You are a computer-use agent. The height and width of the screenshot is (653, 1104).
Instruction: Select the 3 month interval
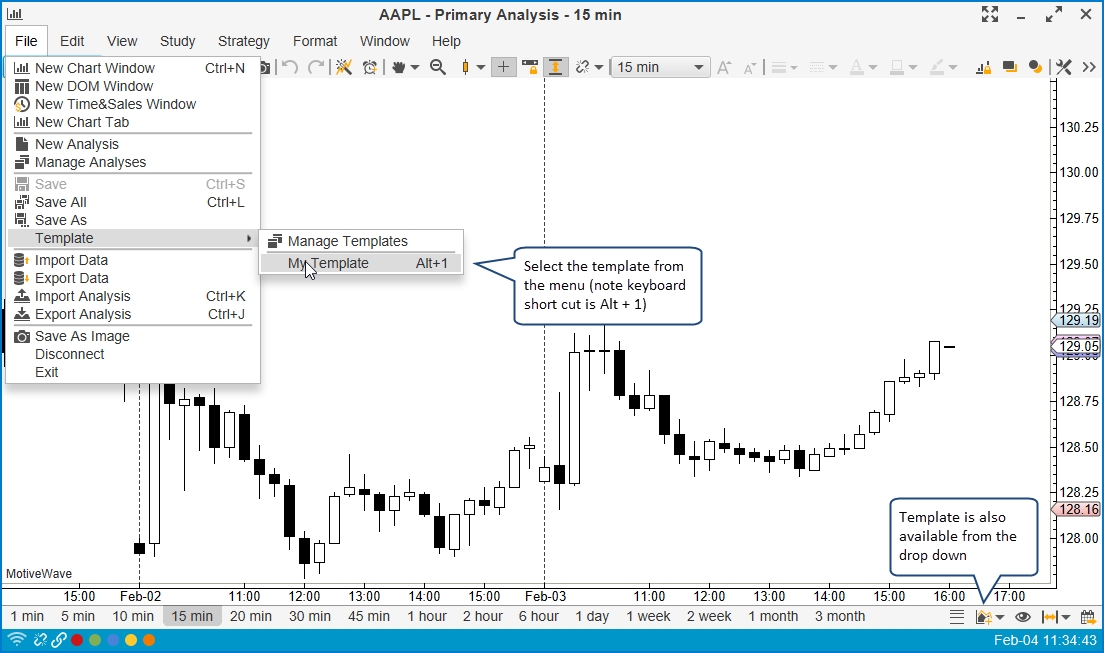pyautogui.click(x=840, y=616)
